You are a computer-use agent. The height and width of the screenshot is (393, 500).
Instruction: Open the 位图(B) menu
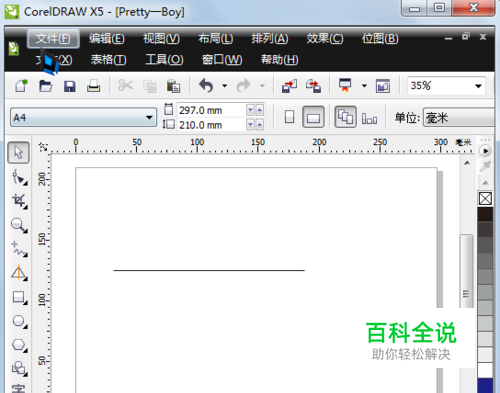pyautogui.click(x=380, y=39)
